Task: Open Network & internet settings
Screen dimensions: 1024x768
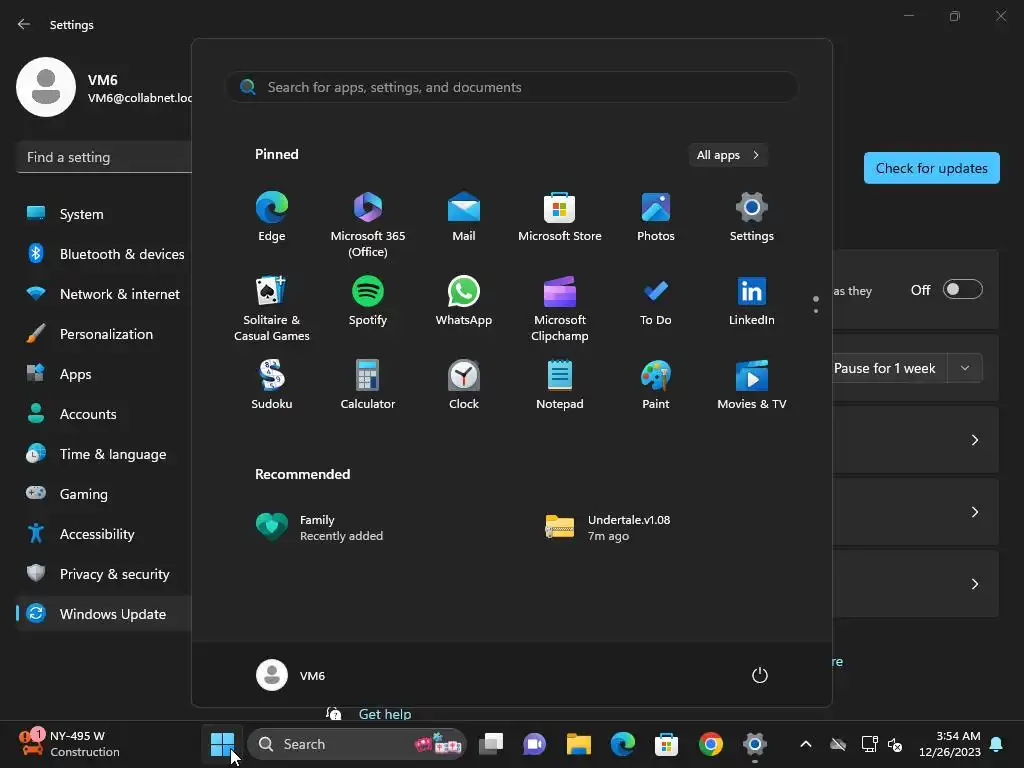Action: [104, 294]
